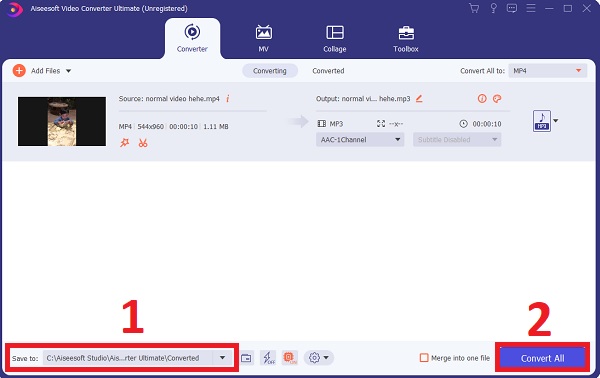The image size is (600, 378).
Task: Show source file info icon
Action: pos(227,99)
